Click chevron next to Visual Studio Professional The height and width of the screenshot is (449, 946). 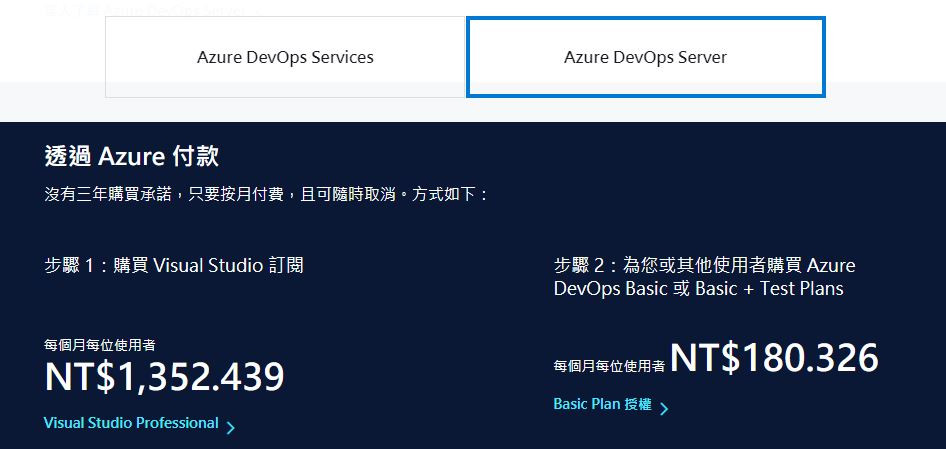(x=230, y=428)
